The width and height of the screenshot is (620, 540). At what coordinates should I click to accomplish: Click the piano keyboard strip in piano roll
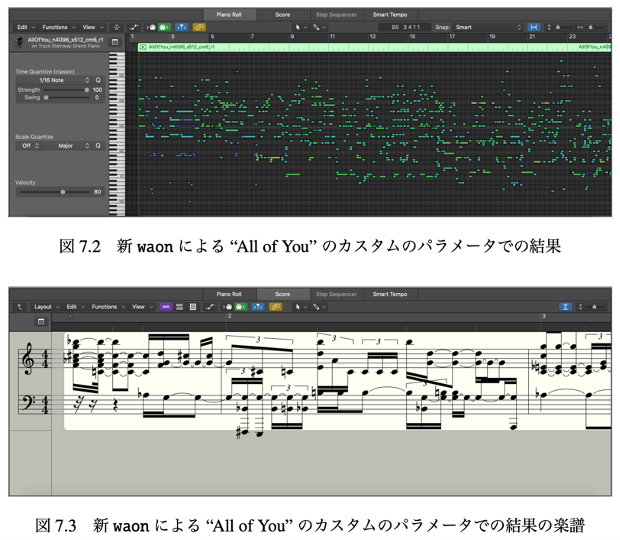coord(117,134)
